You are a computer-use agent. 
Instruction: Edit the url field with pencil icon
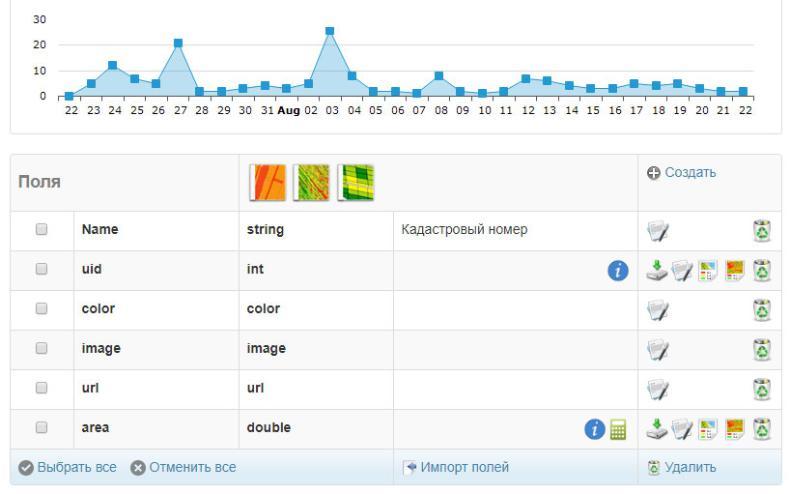click(658, 390)
